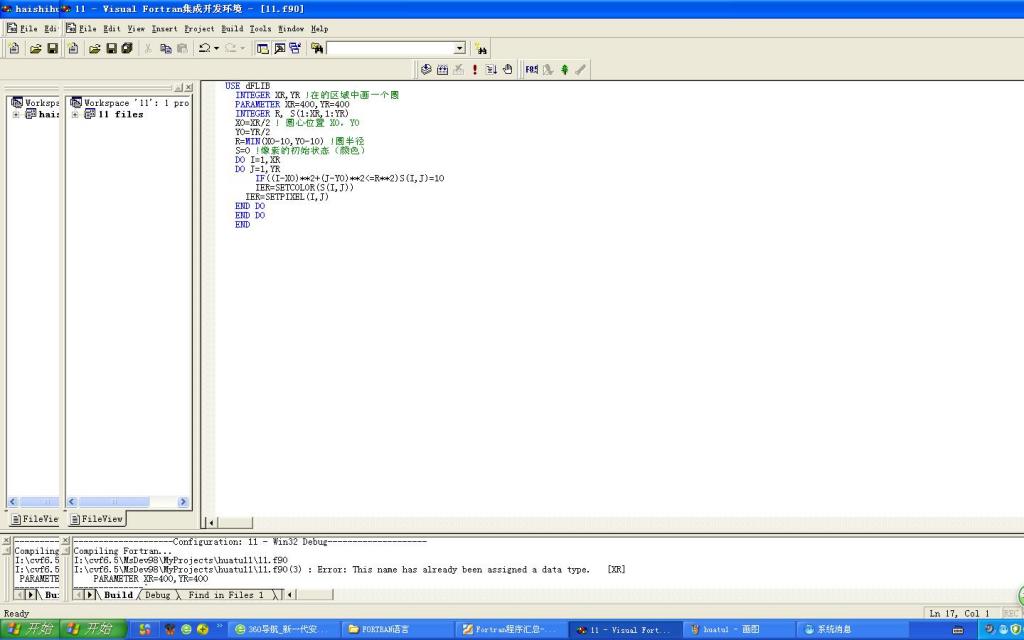Click the Save All multiple-disks icon

click(127, 48)
